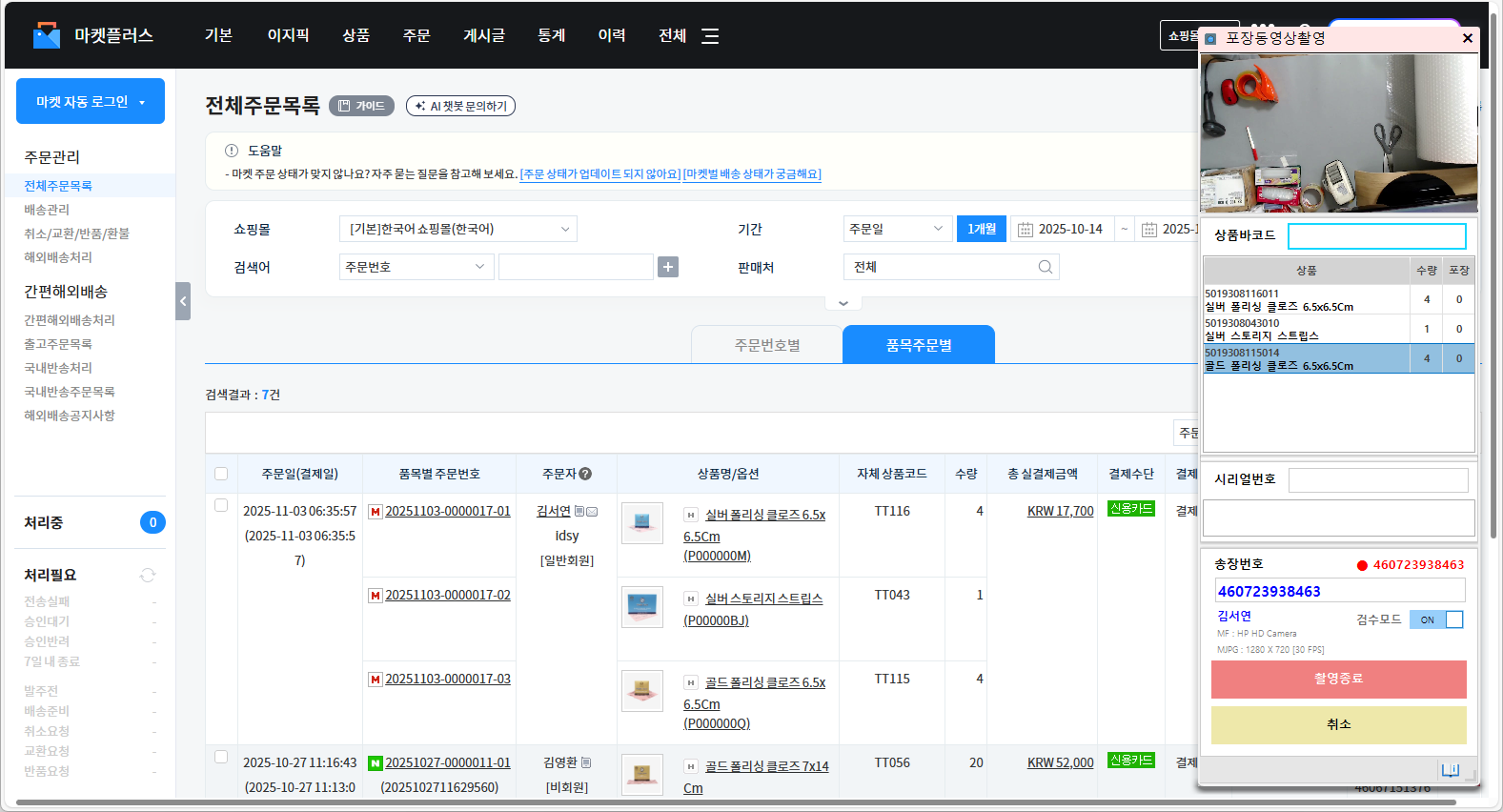Toggle the 검수모드 ON switch
This screenshot has height=812, width=1503.
[x=1436, y=619]
